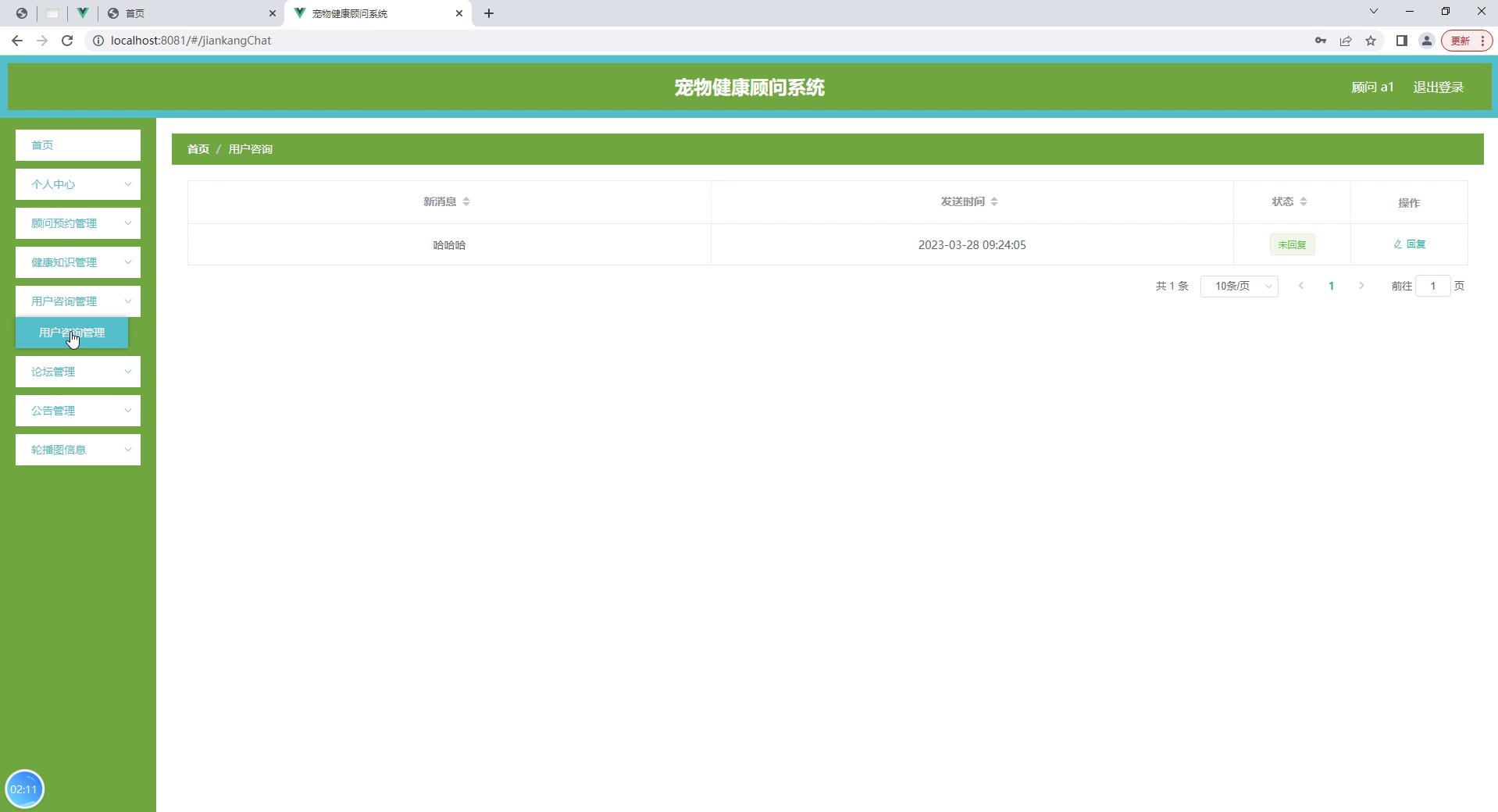Expand the 健康知识管理 menu
The height and width of the screenshot is (812, 1498).
pos(78,262)
